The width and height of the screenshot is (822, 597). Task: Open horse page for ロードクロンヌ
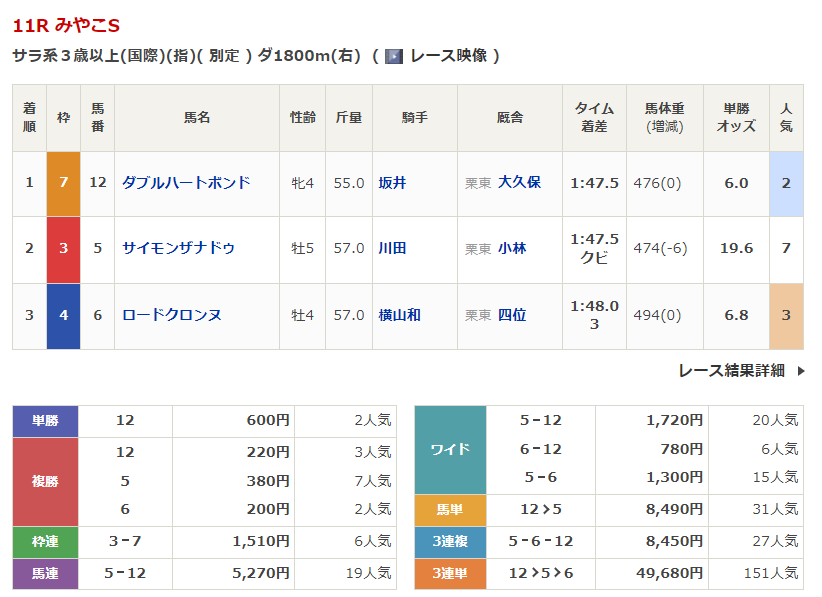click(x=171, y=315)
